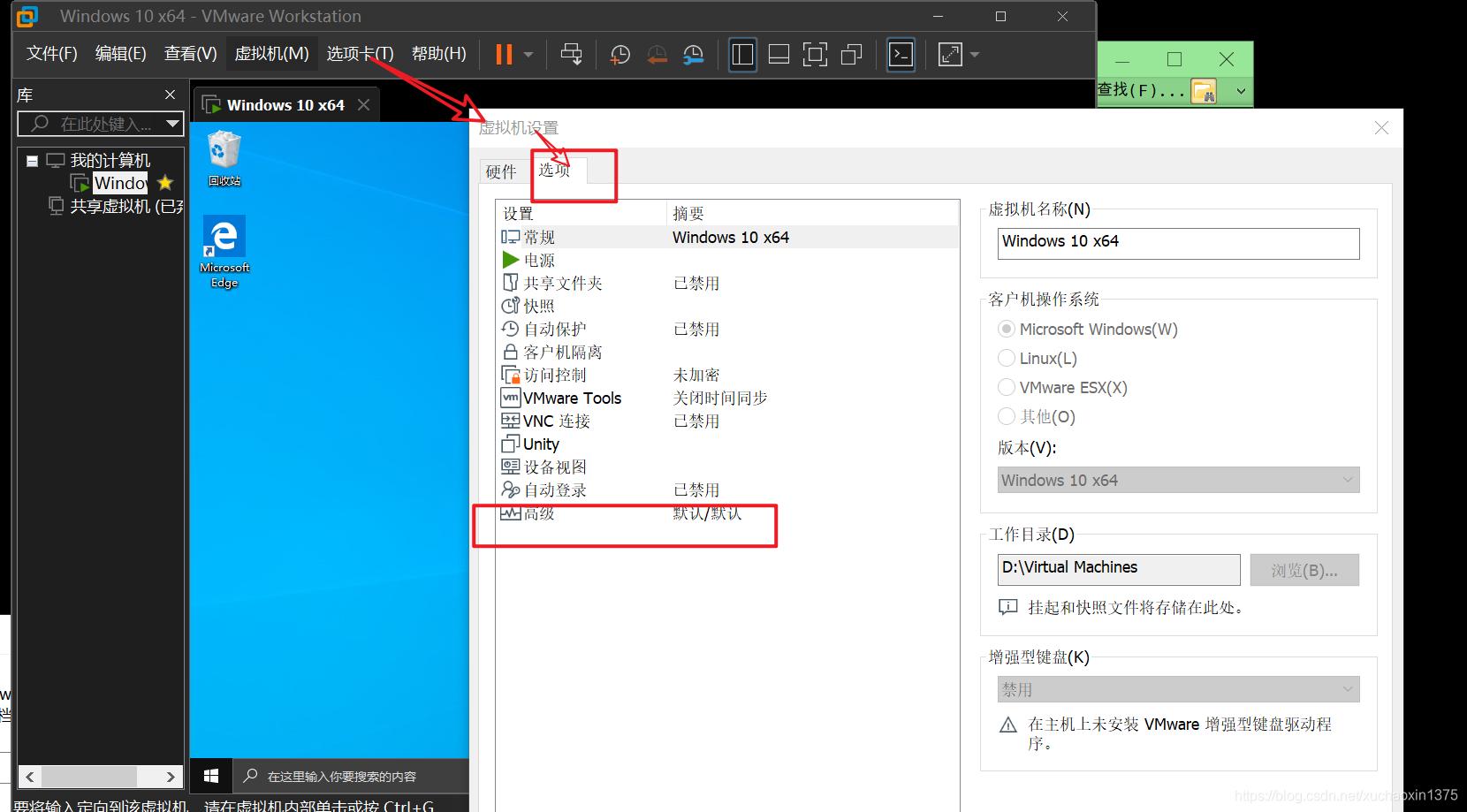Viewport: 1467px width, 812px height.
Task: Open the 编辑(E) menu
Action: (121, 54)
